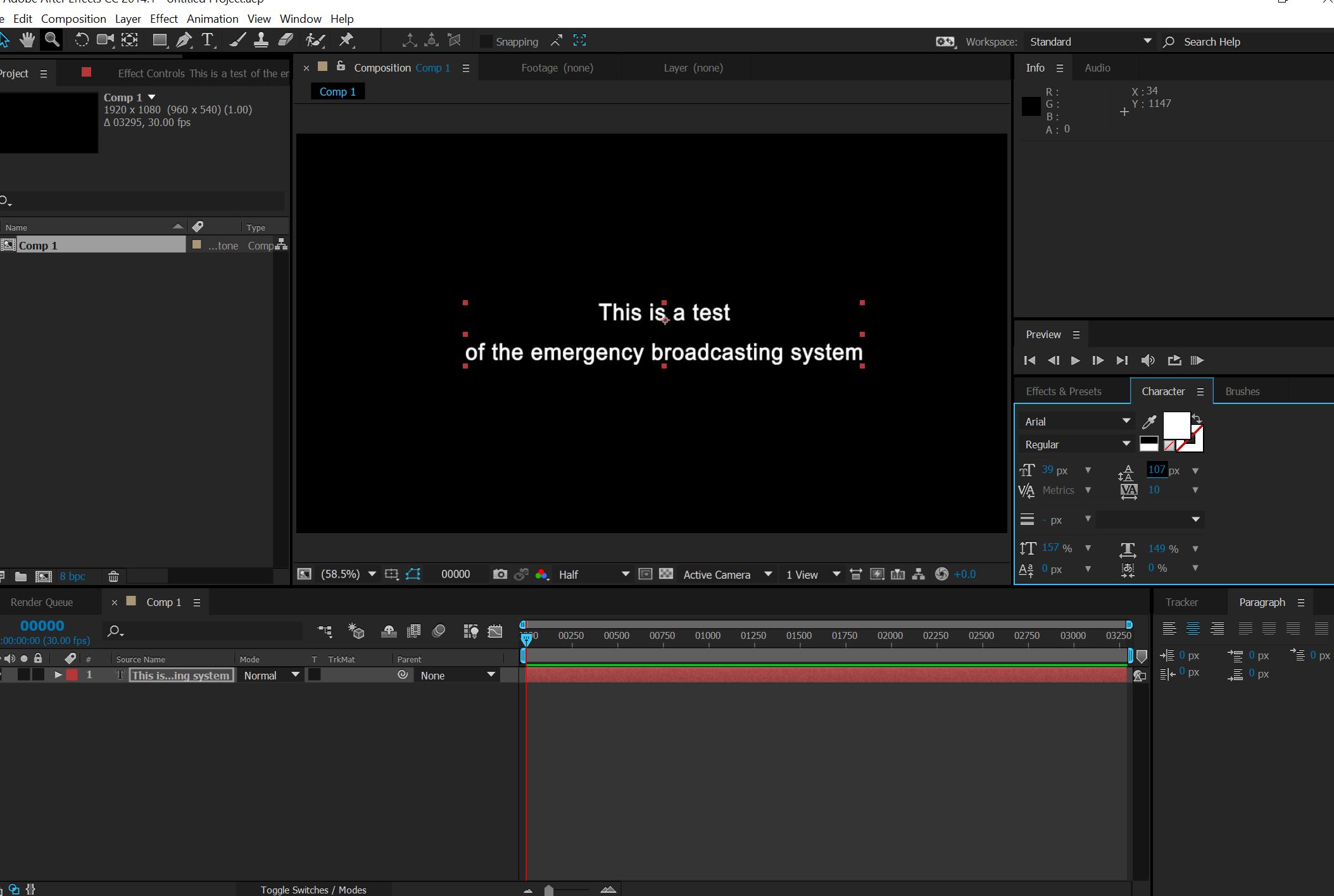
Task: Select the Roto Brush tool
Action: tap(315, 41)
